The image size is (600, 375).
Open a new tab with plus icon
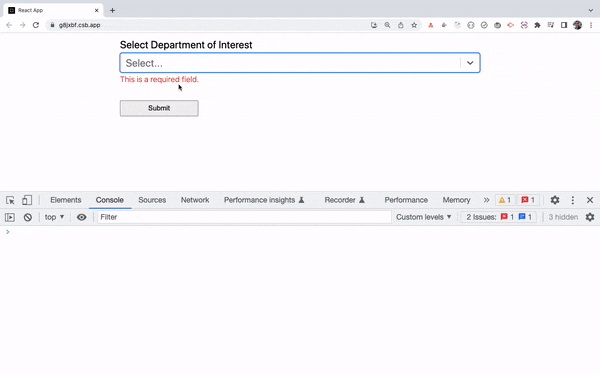click(112, 10)
